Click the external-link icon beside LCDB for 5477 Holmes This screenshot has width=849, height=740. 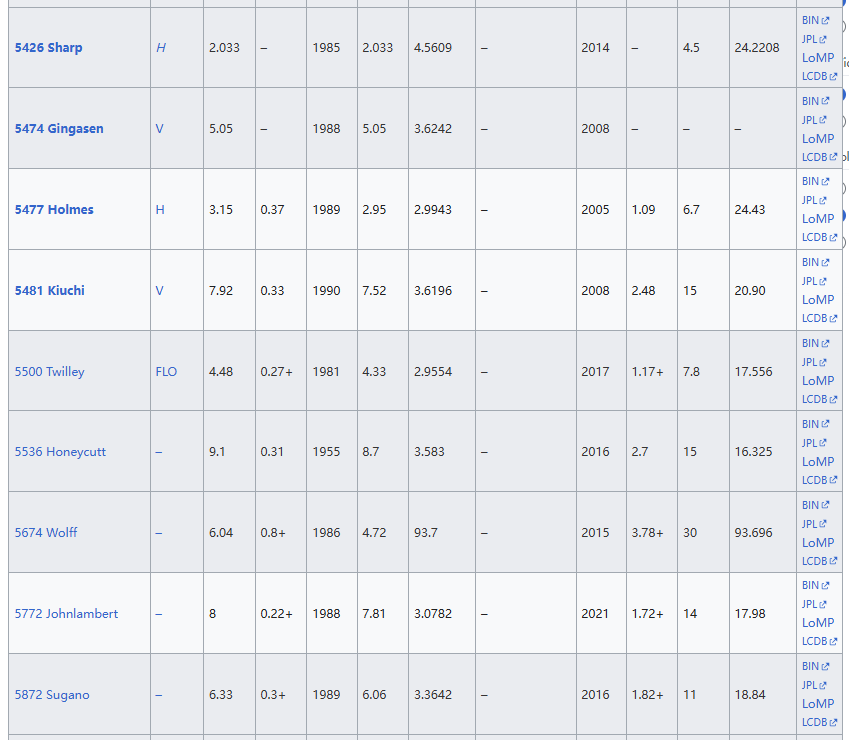pyautogui.click(x=833, y=238)
